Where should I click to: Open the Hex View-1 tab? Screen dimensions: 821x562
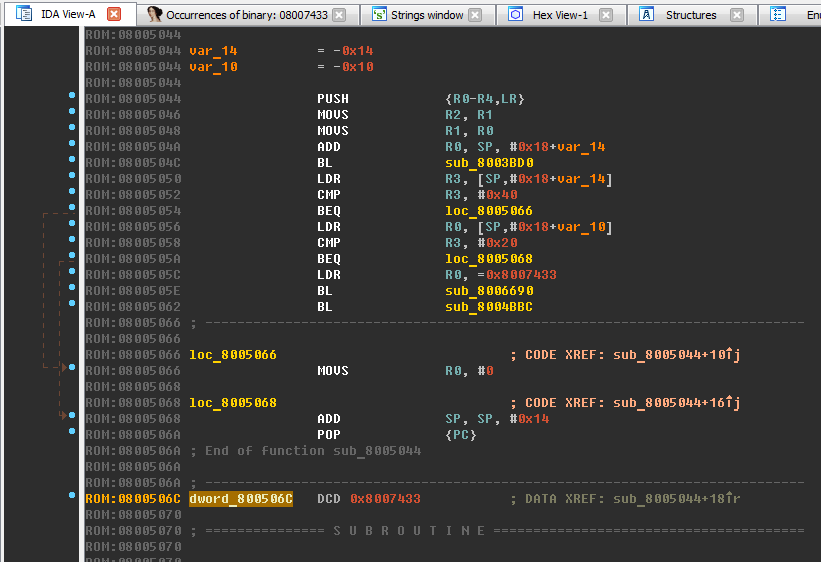pos(560,15)
